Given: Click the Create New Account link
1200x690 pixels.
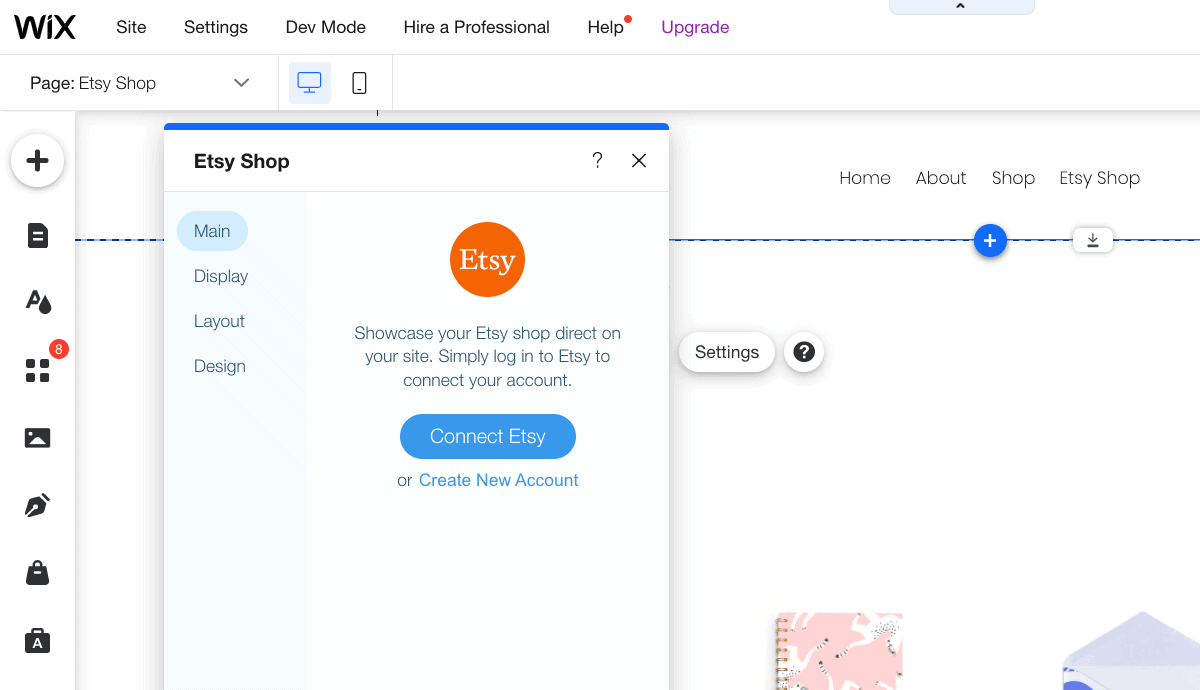Looking at the screenshot, I should [x=499, y=480].
